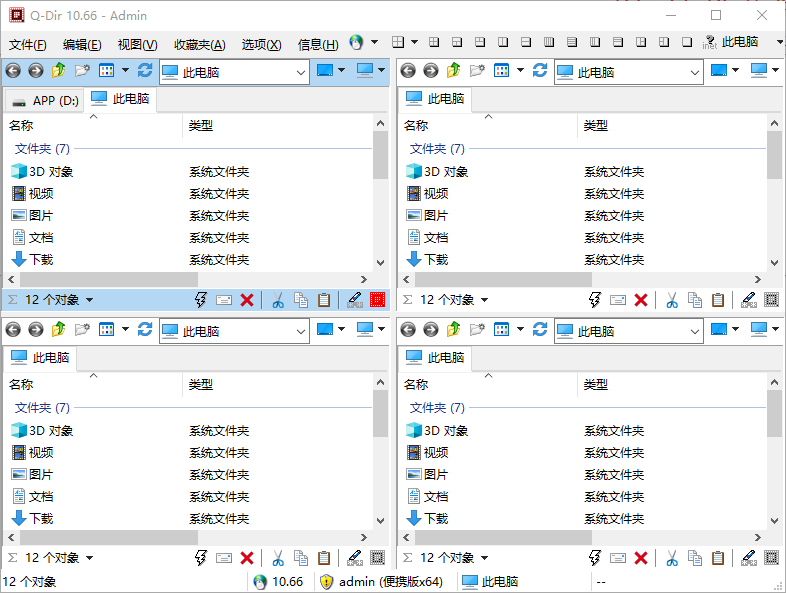Toggle square icon at bottom-right pane status bar
786x593 pixels.
[x=771, y=558]
